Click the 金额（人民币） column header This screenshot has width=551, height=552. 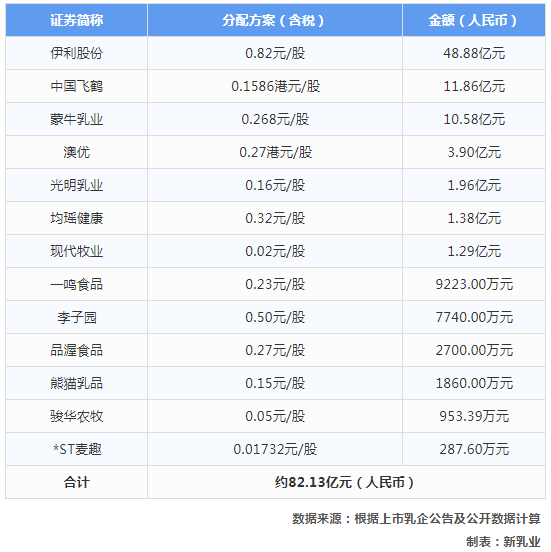pos(474,20)
